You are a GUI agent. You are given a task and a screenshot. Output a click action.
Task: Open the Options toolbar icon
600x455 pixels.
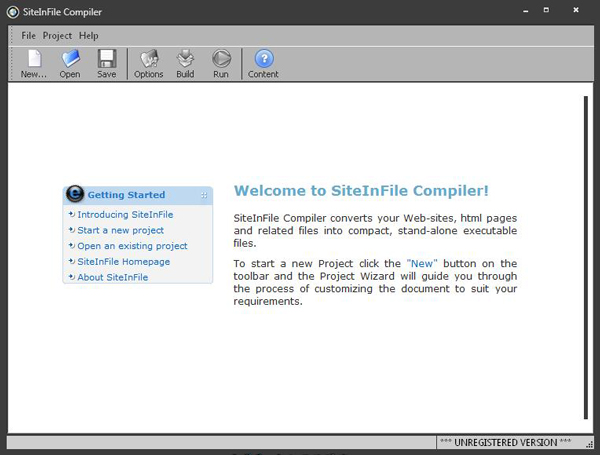pos(148,64)
